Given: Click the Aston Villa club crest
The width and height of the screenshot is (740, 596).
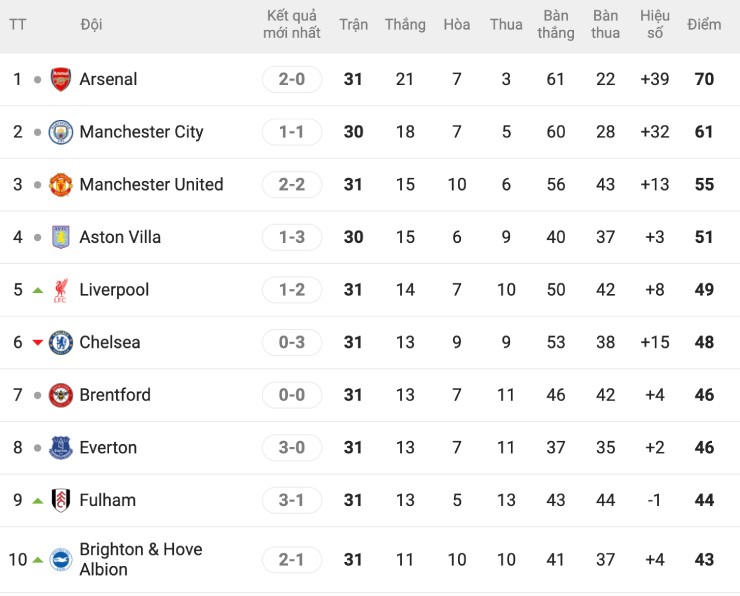Looking at the screenshot, I should click(x=61, y=237).
